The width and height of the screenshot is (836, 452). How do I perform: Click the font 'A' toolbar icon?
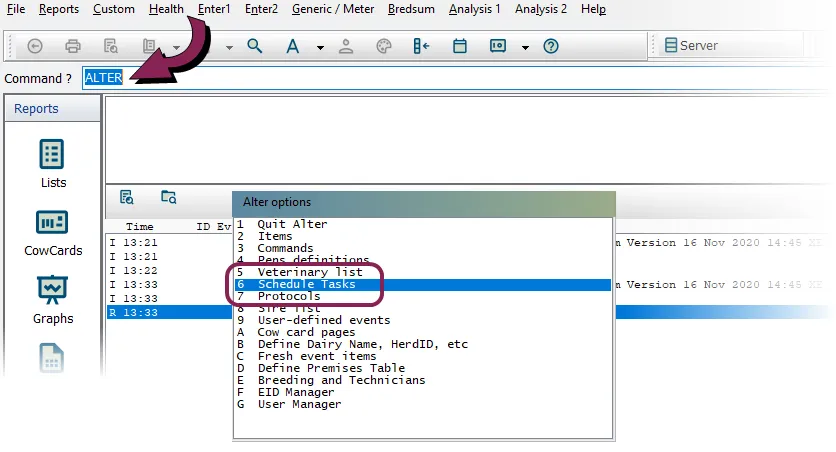292,46
